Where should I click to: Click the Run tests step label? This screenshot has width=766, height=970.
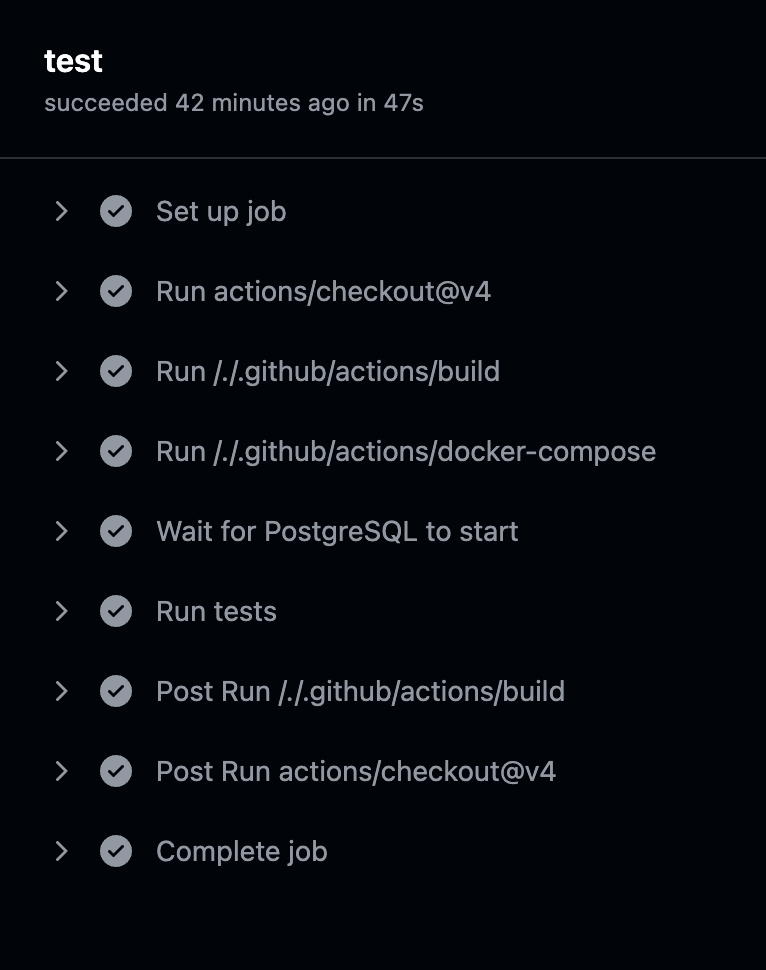tap(217, 611)
